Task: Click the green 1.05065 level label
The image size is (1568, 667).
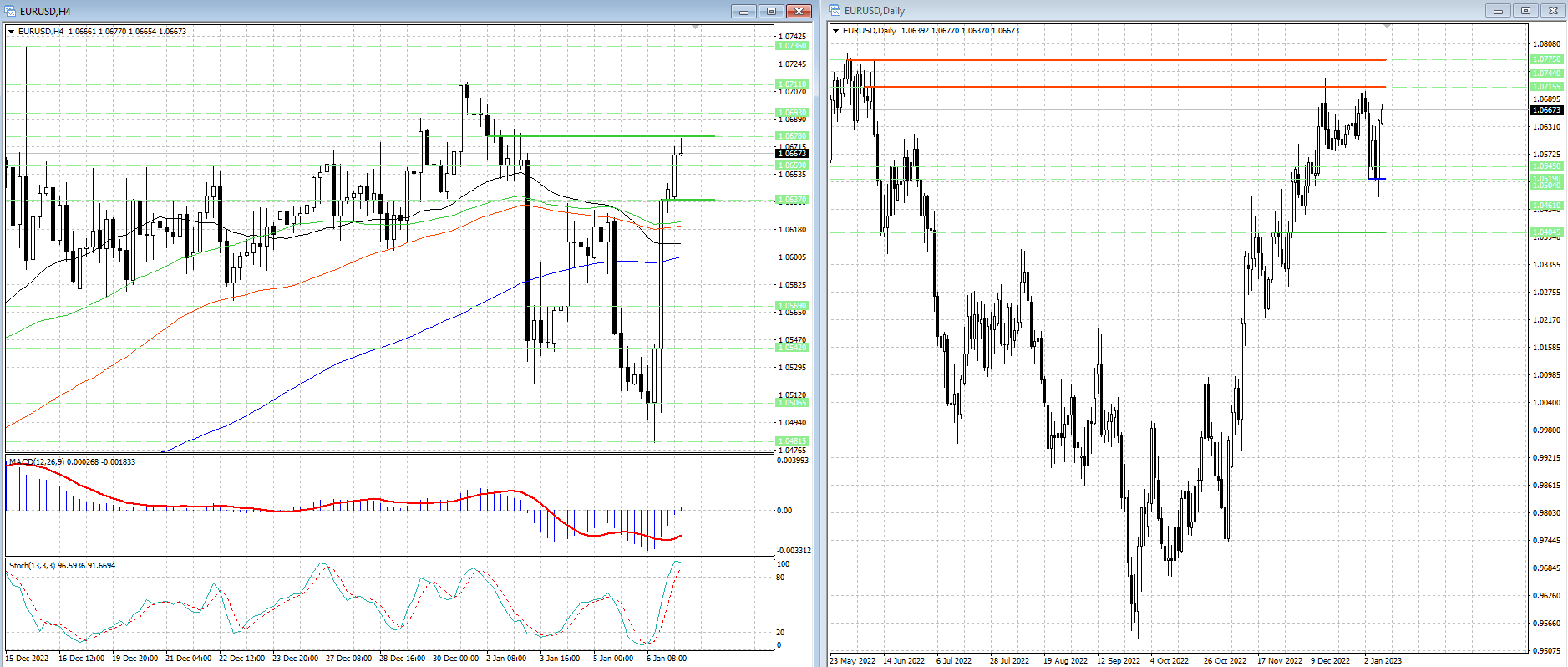Action: pyautogui.click(x=792, y=403)
